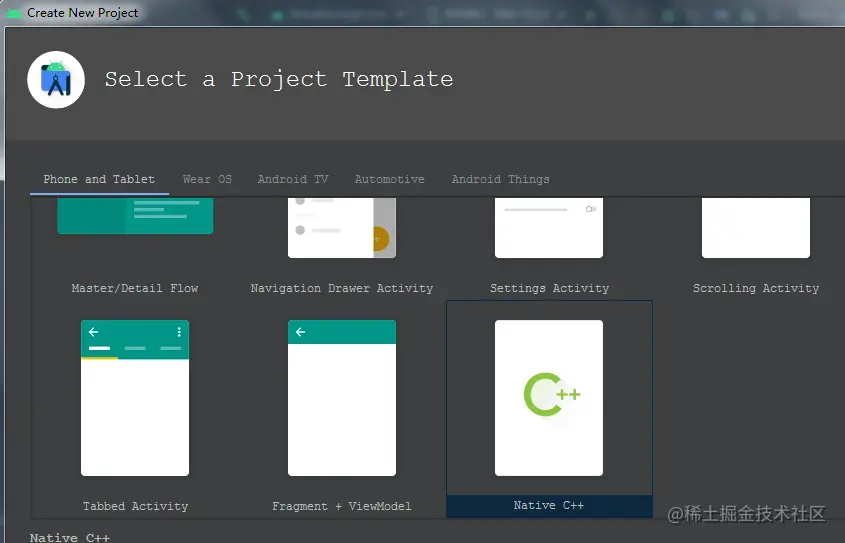Click the highlighted Native C++ label
This screenshot has width=845, height=543.
(x=549, y=505)
